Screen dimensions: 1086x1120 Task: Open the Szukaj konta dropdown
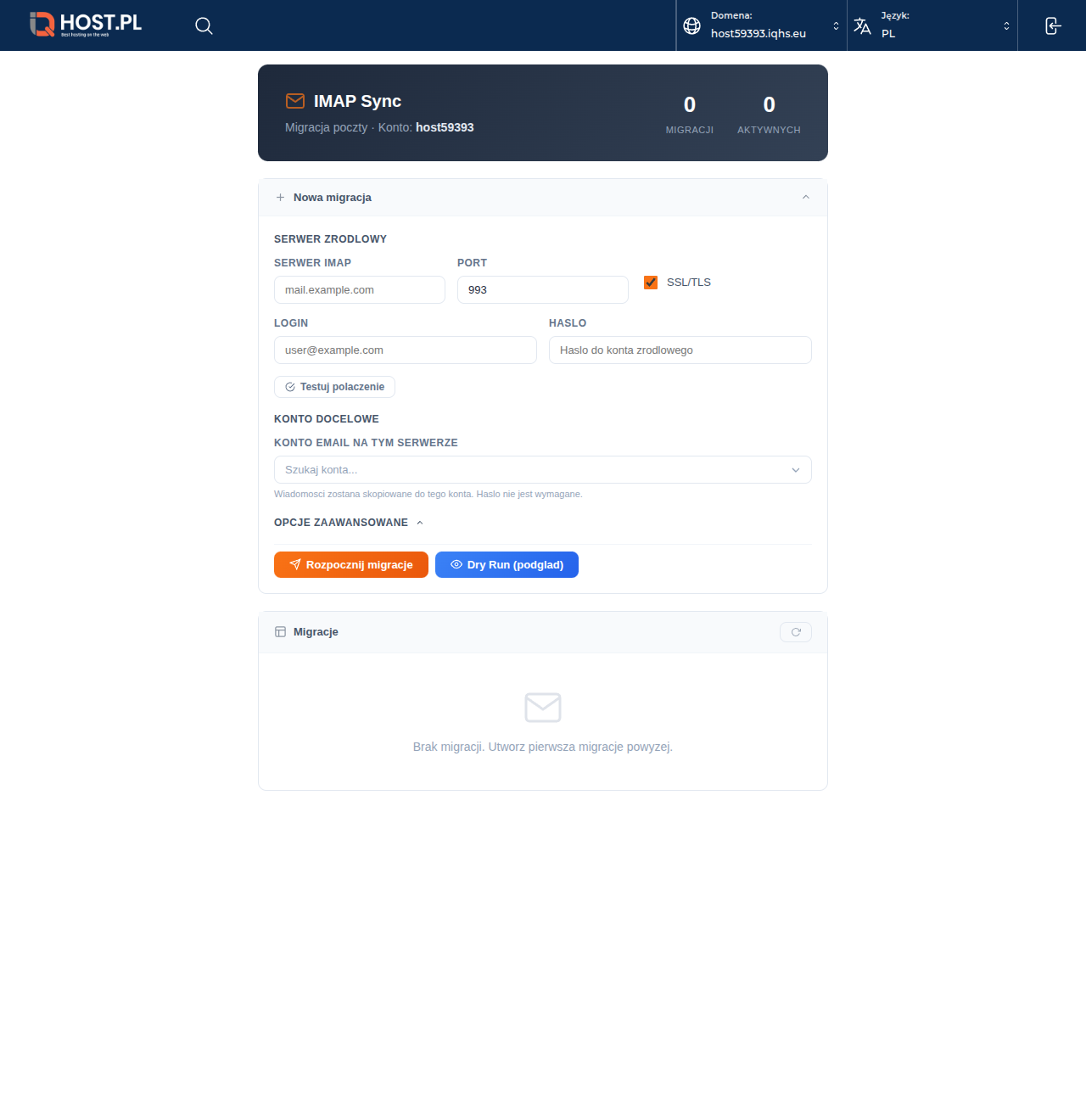pos(542,469)
